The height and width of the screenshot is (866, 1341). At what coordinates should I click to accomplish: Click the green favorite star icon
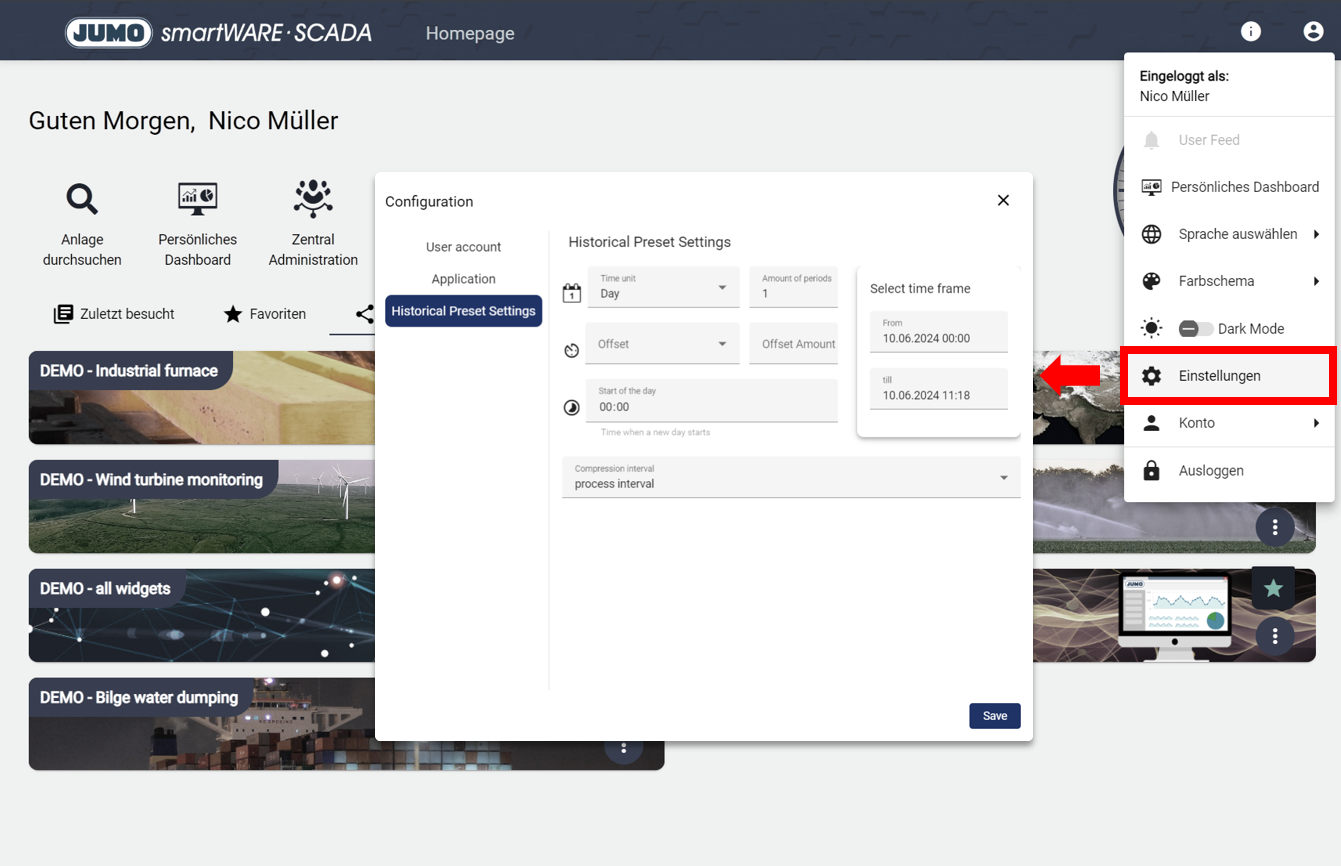1273,589
